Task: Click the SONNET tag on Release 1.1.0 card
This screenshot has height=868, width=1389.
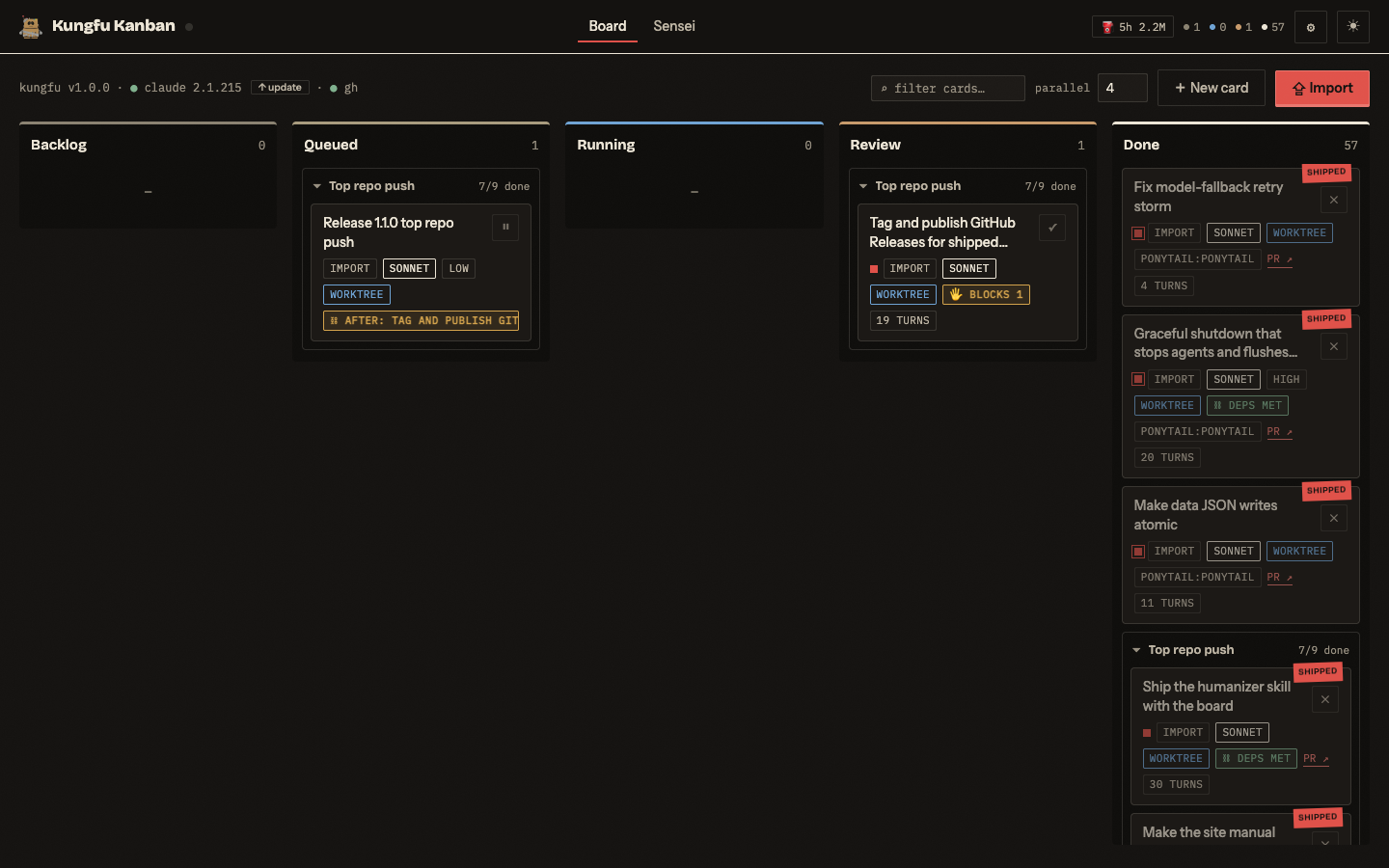Action: coord(409,269)
